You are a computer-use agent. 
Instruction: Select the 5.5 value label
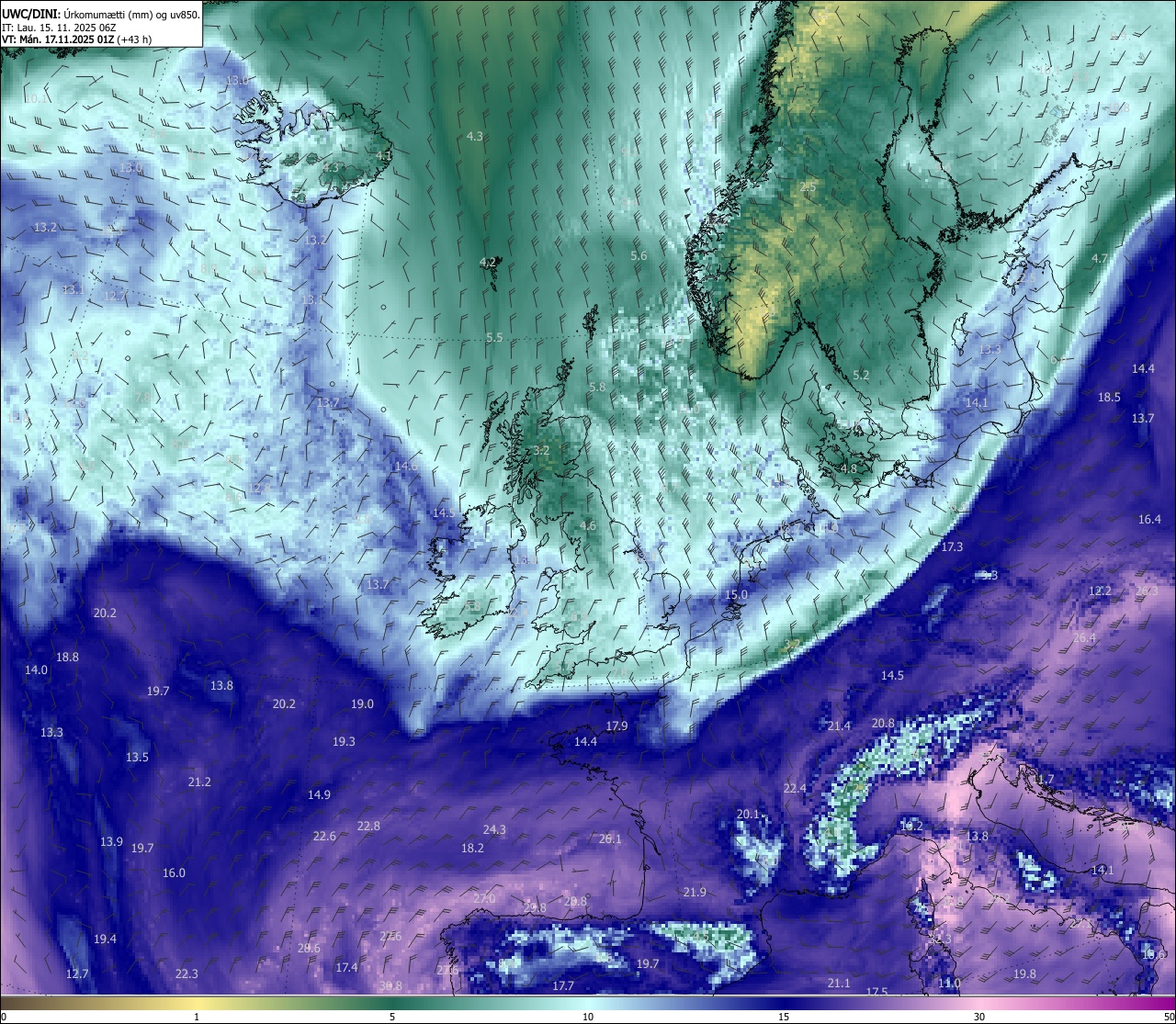494,337
